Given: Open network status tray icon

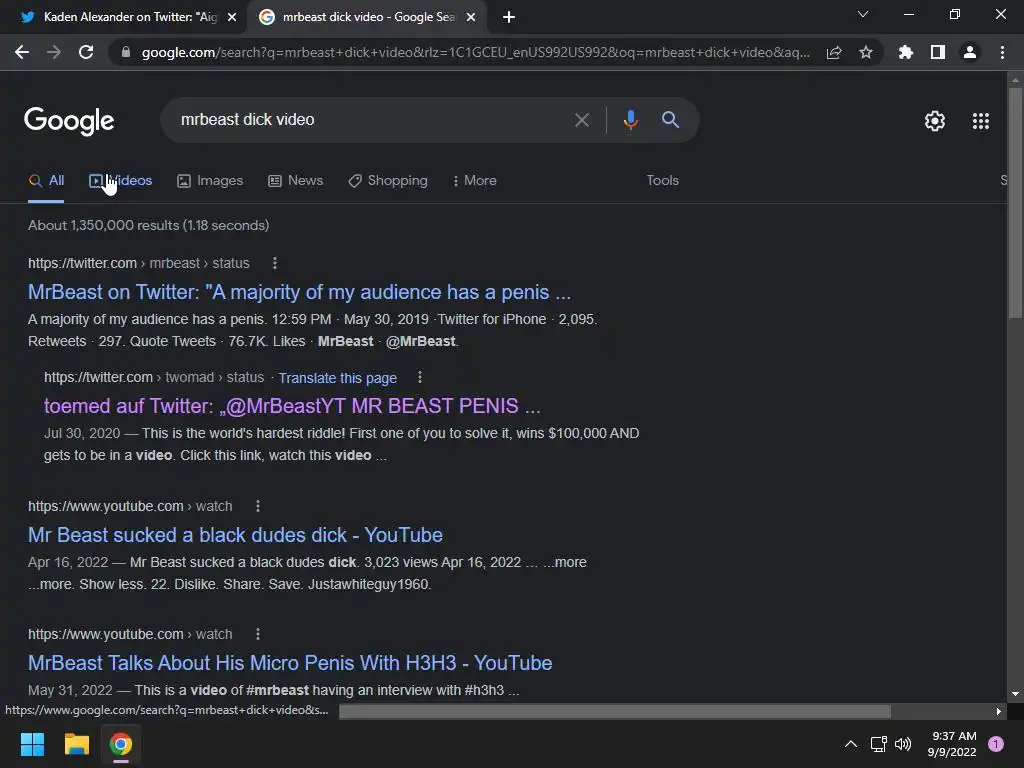Looking at the screenshot, I should coord(878,744).
